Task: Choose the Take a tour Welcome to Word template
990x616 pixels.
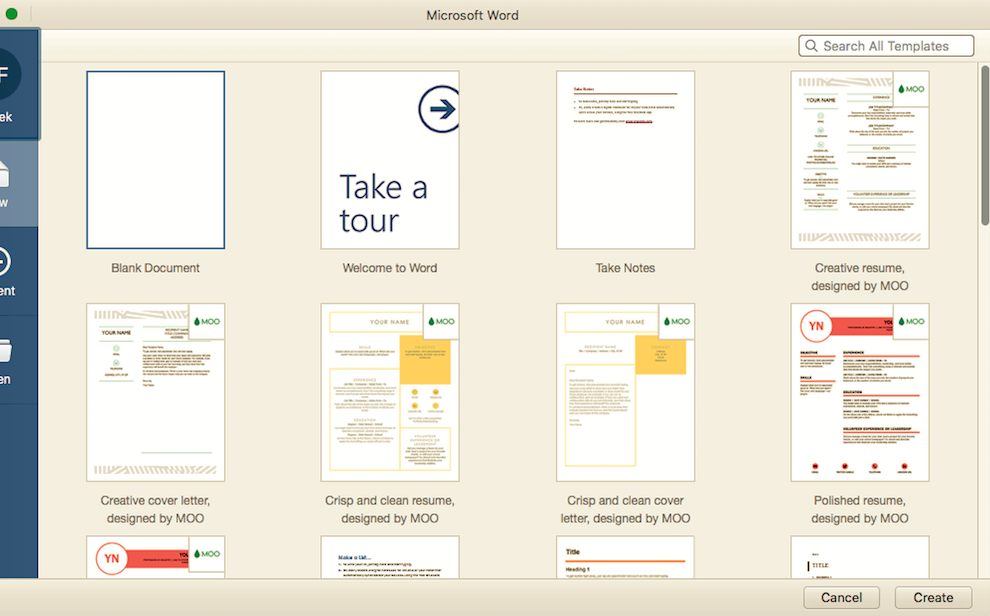Action: coord(390,160)
